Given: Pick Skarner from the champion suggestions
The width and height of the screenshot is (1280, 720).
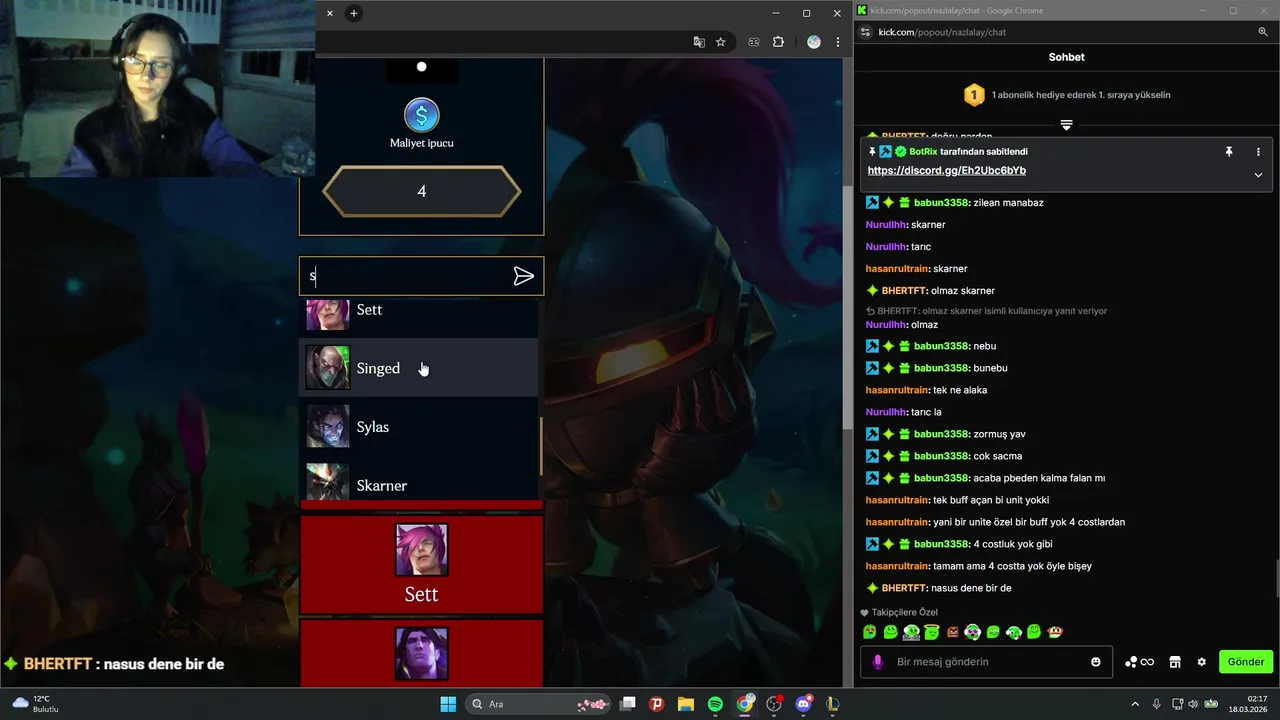Looking at the screenshot, I should click(419, 482).
